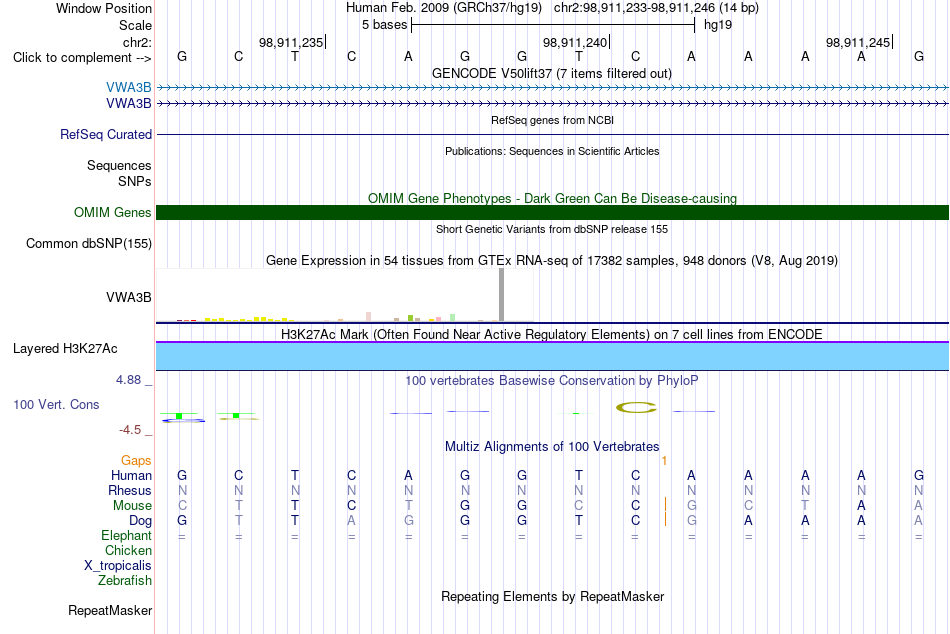Click the Dog species label
950x634 pixels.
point(140,521)
